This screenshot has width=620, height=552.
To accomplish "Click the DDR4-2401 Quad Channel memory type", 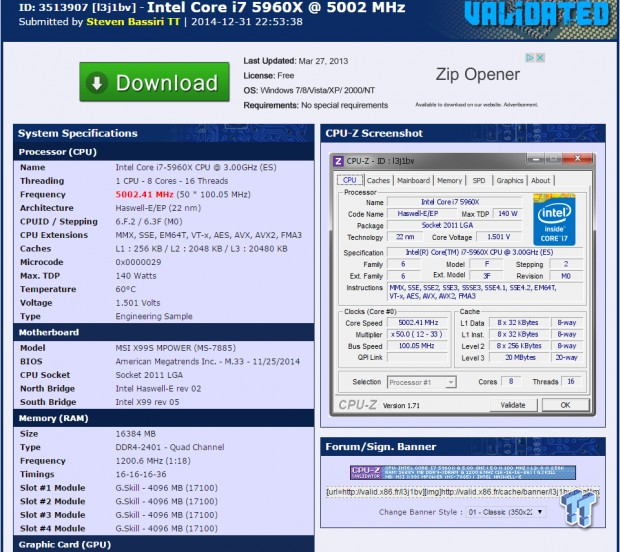I will [170, 447].
